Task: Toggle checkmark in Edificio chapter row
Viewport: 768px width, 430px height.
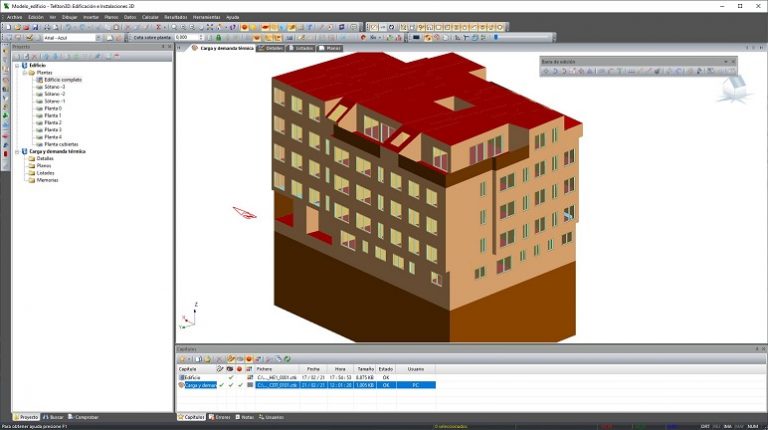Action: coord(231,378)
